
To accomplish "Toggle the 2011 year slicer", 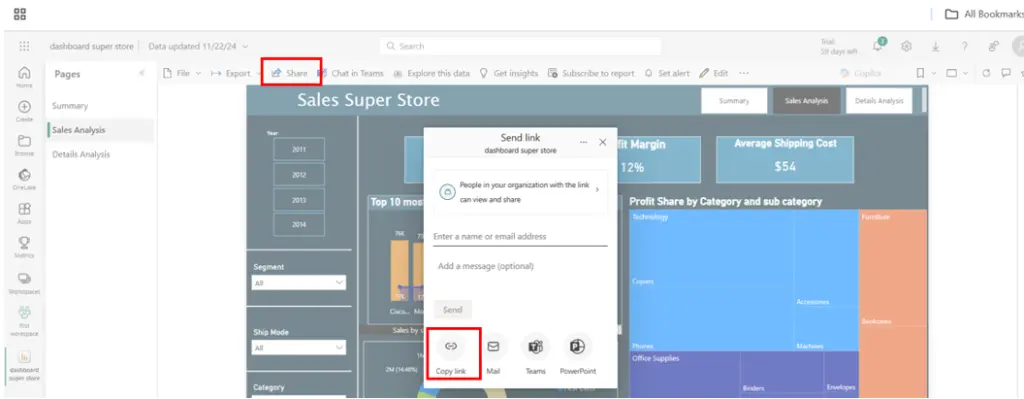I will (299, 149).
